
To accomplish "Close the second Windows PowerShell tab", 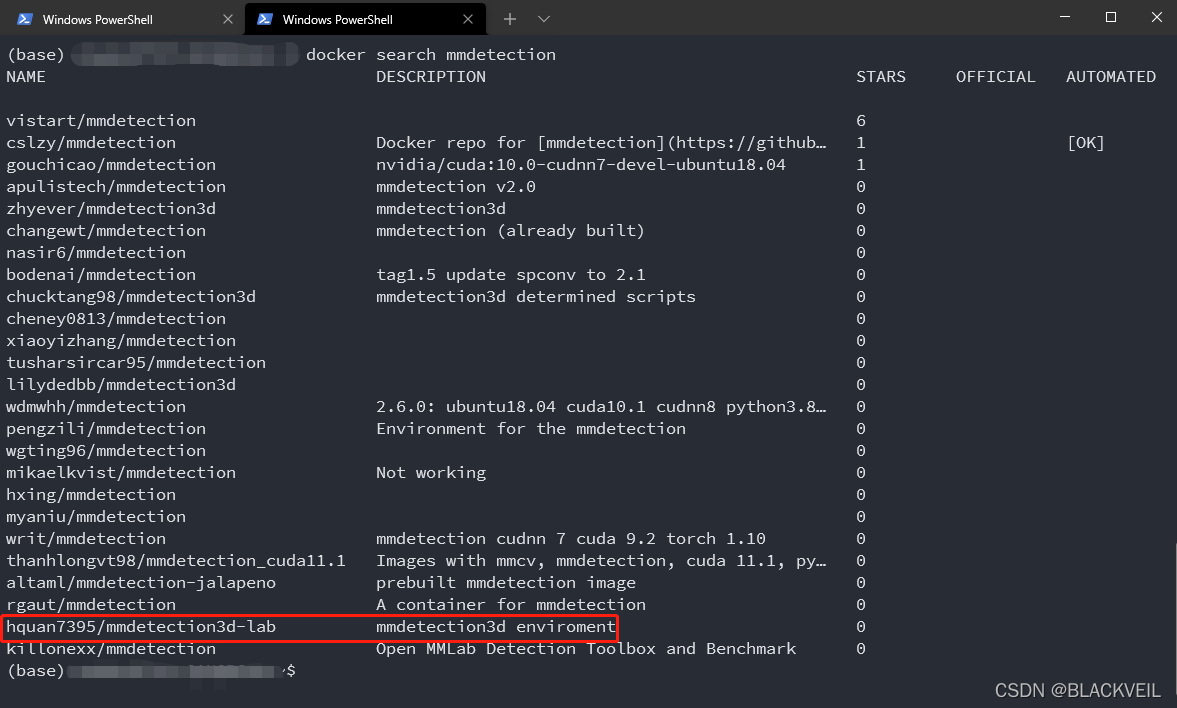I will click(x=468, y=20).
